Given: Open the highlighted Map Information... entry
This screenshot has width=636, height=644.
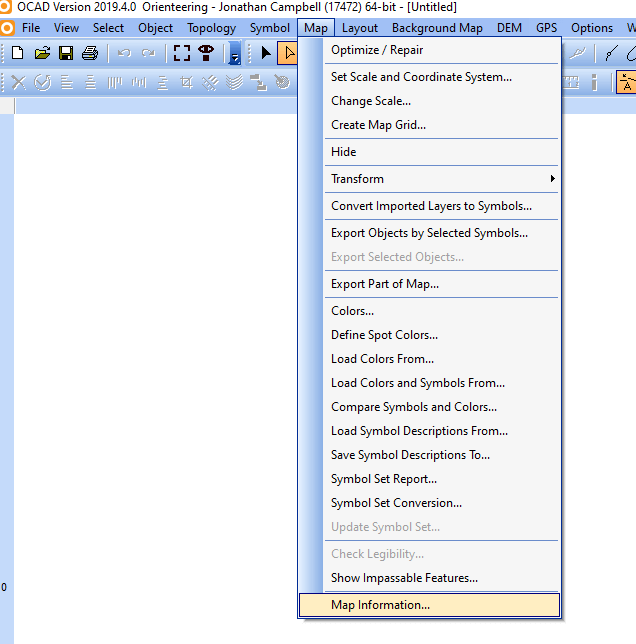Looking at the screenshot, I should tap(429, 605).
